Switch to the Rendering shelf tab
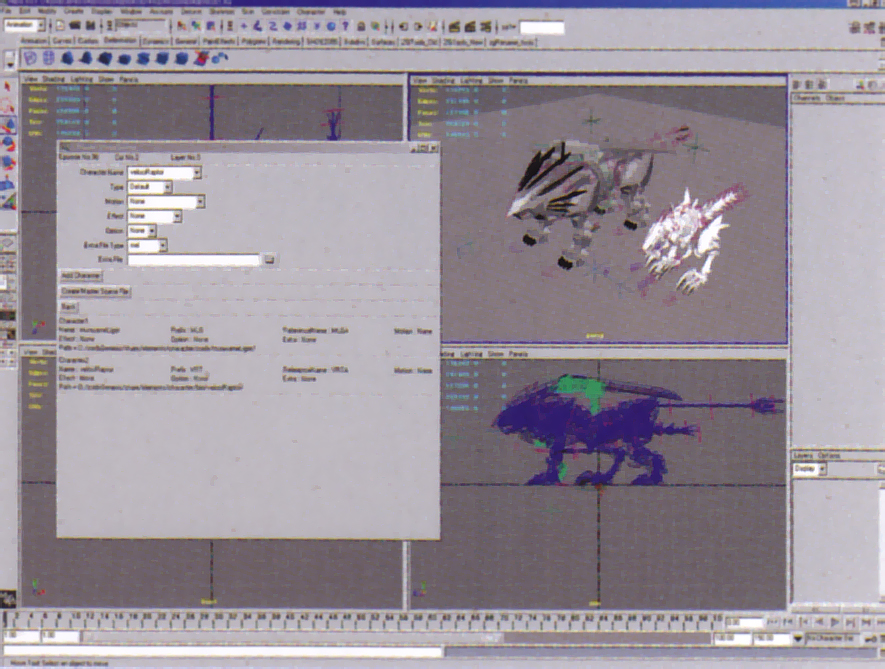Screen dimensions: 885x669 pos(286,42)
